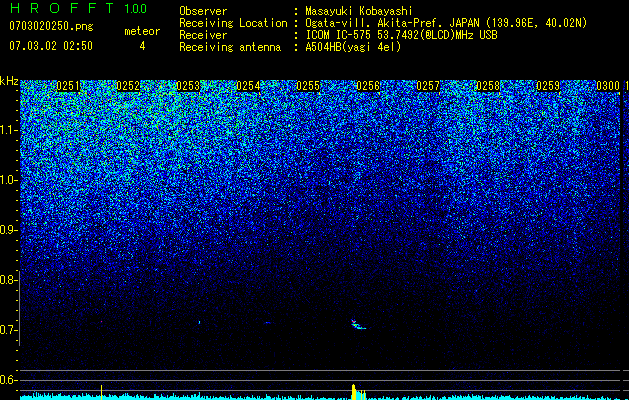Click the thin yellow spike below 0252
Image resolution: width=629 pixels, height=400 pixels.
pos(101,392)
